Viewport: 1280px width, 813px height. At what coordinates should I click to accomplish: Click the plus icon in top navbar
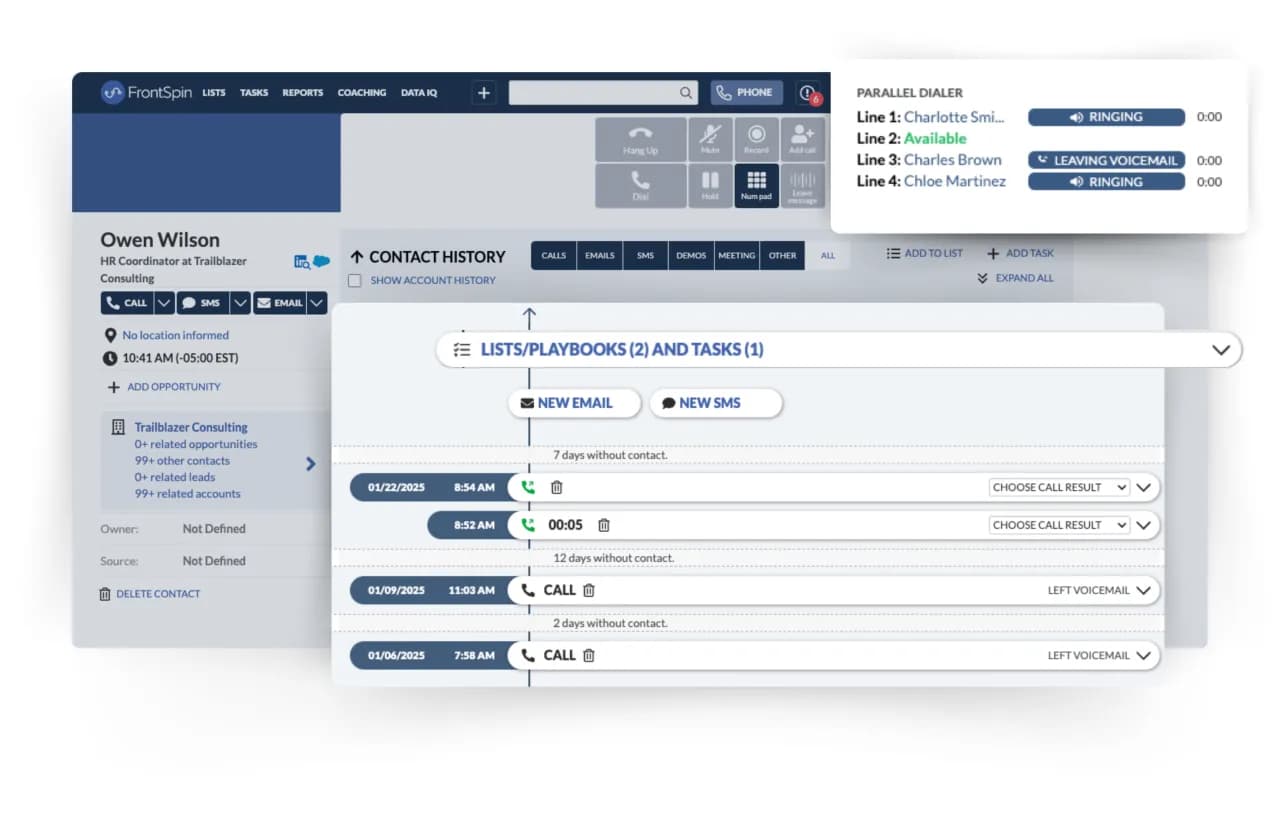click(x=484, y=93)
